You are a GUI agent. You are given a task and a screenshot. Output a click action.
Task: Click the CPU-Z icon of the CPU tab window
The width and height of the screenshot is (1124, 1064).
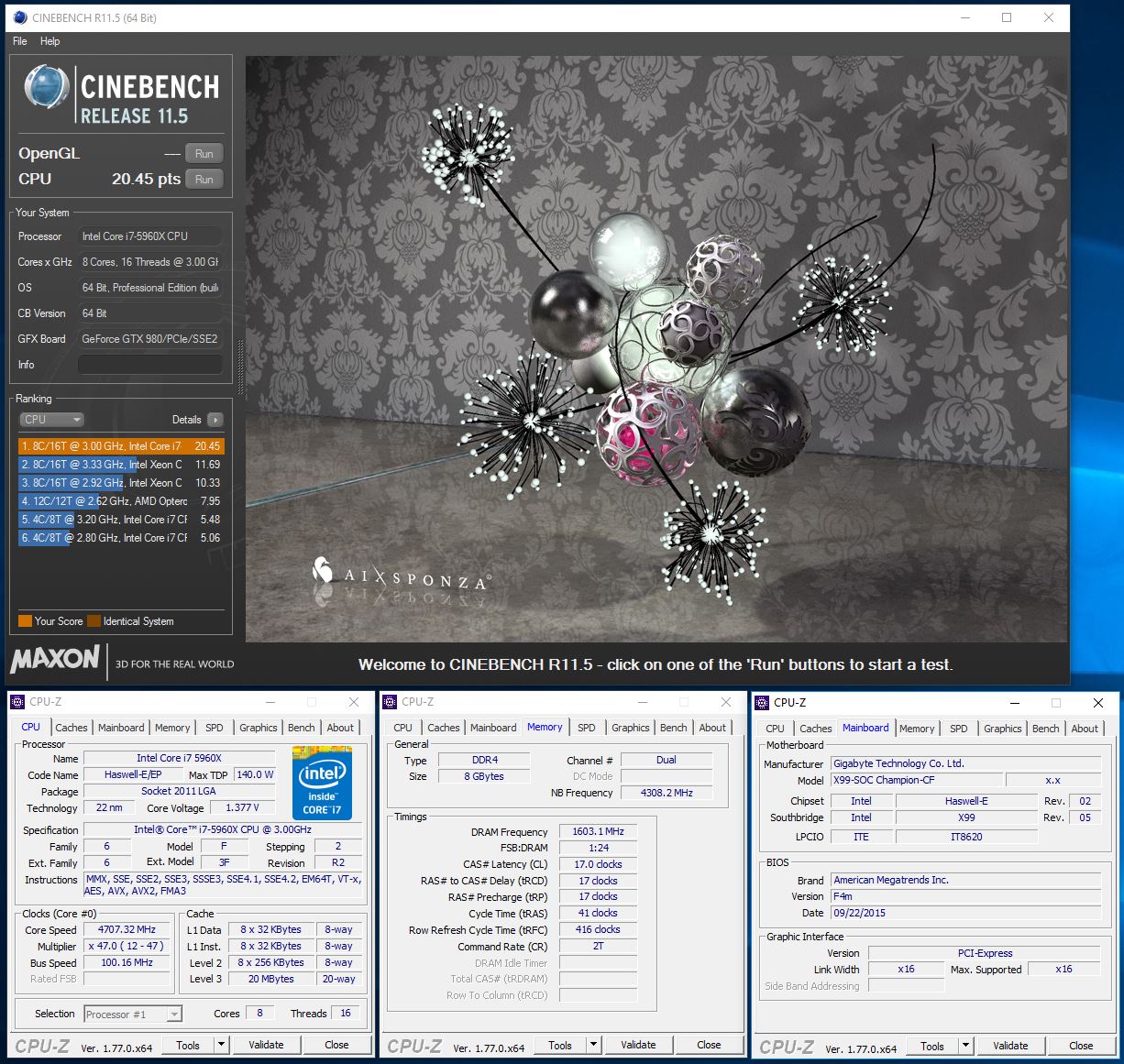click(x=17, y=702)
